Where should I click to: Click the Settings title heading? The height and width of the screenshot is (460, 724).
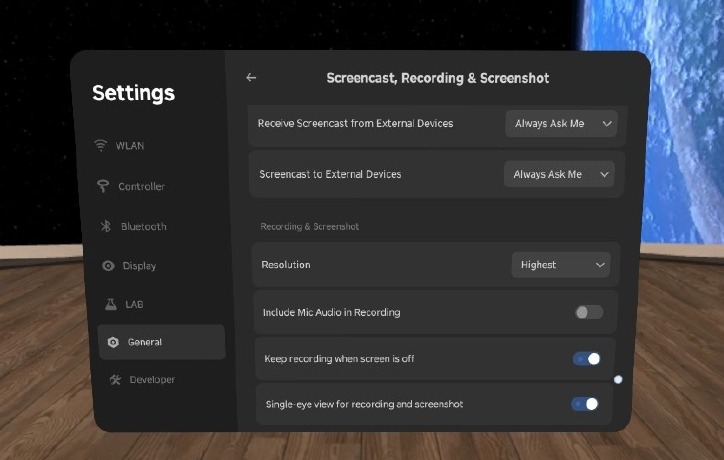pos(133,93)
